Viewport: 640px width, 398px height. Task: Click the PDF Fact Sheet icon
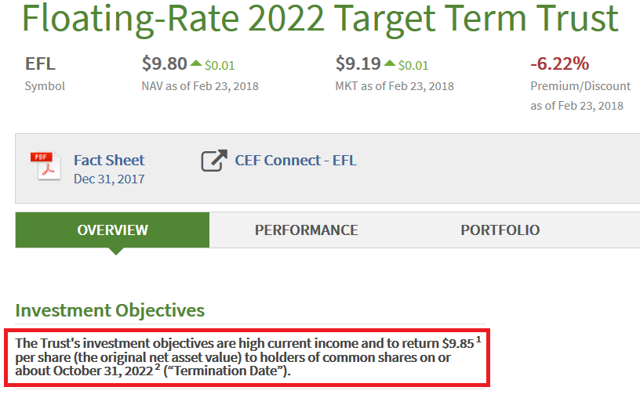[46, 166]
